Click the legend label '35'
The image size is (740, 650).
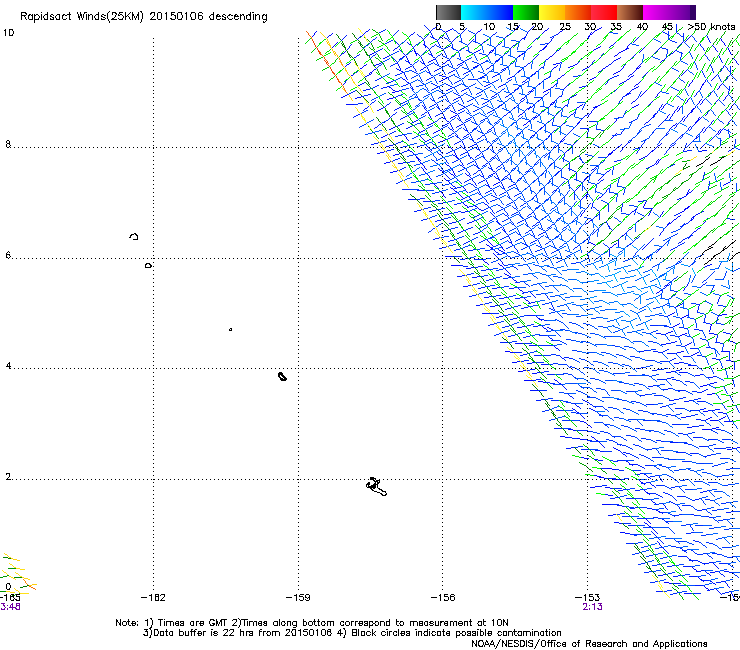[616, 27]
